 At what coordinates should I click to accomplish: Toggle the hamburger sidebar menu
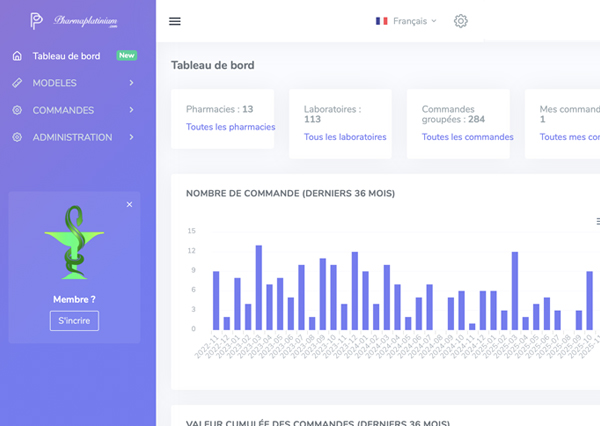pyautogui.click(x=175, y=21)
